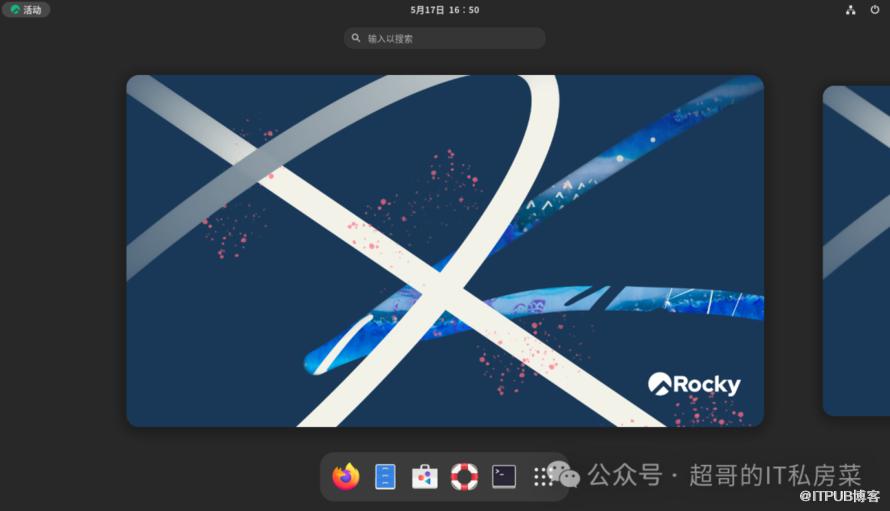This screenshot has width=890, height=511.
Task: Launch Firefox from the dock
Action: tap(346, 477)
